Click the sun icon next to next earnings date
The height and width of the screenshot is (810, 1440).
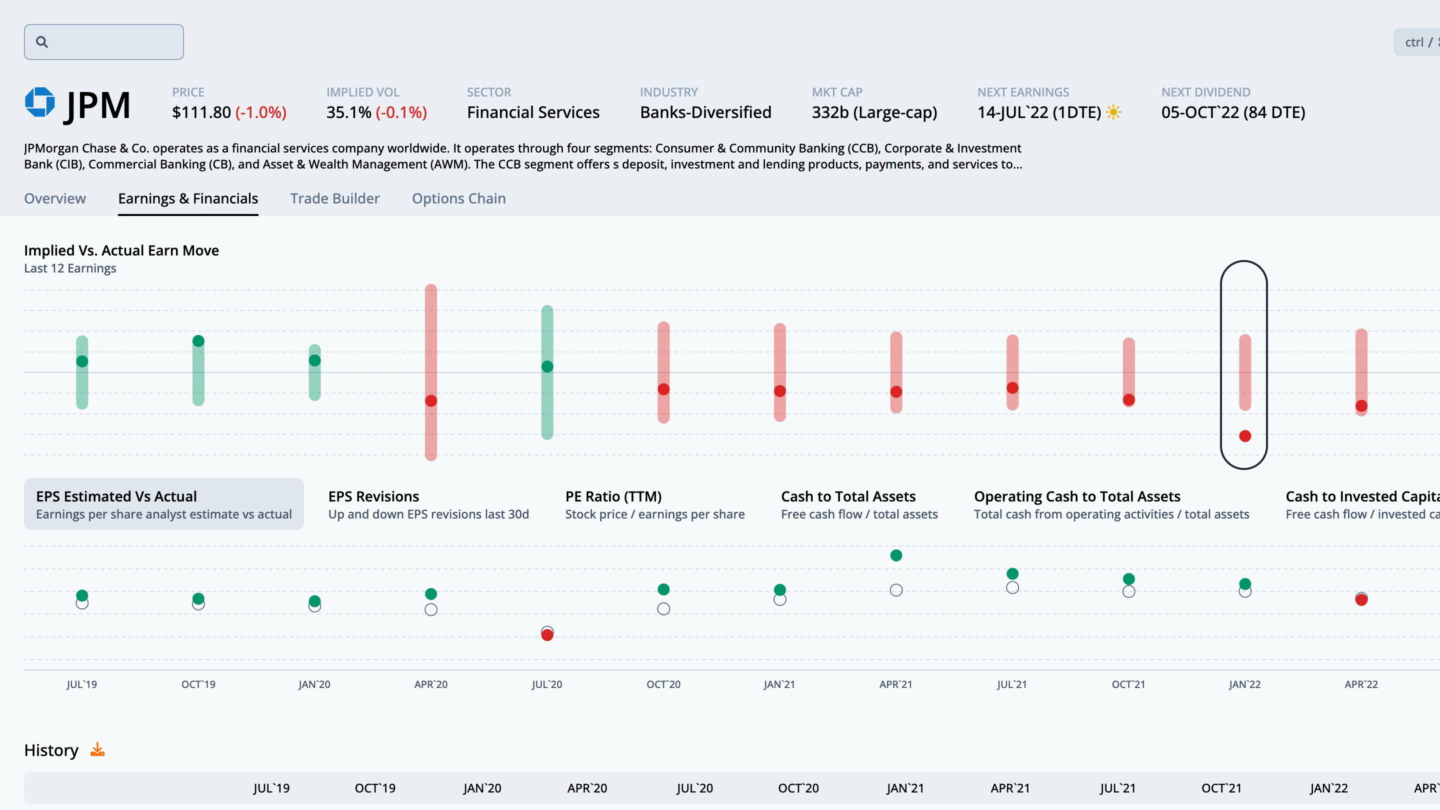[x=1114, y=113]
